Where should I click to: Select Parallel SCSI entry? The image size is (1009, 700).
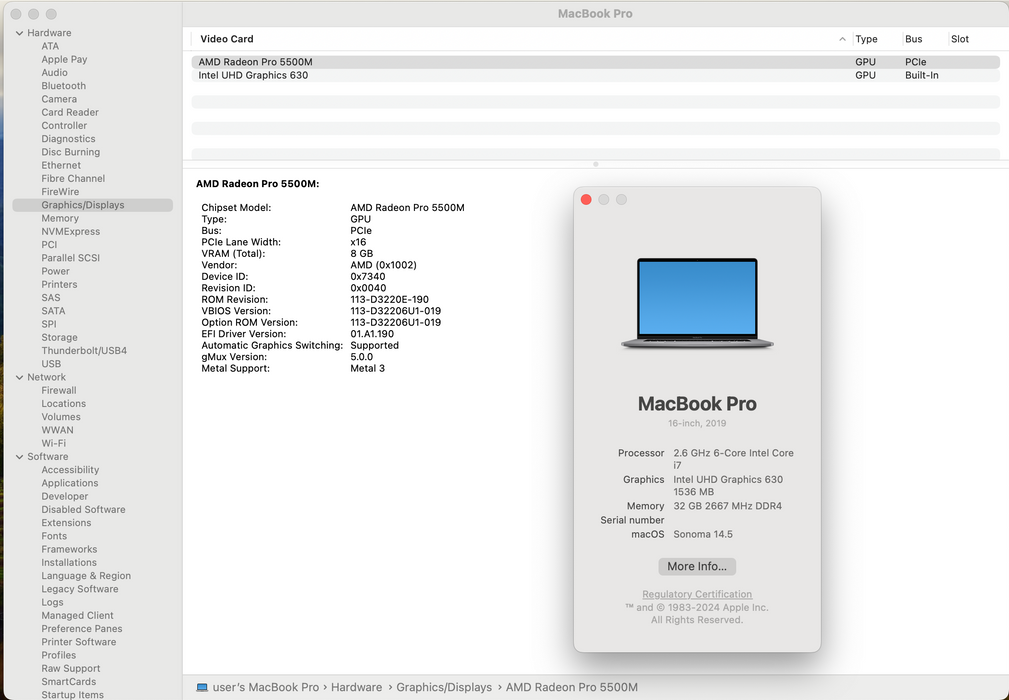(71, 258)
